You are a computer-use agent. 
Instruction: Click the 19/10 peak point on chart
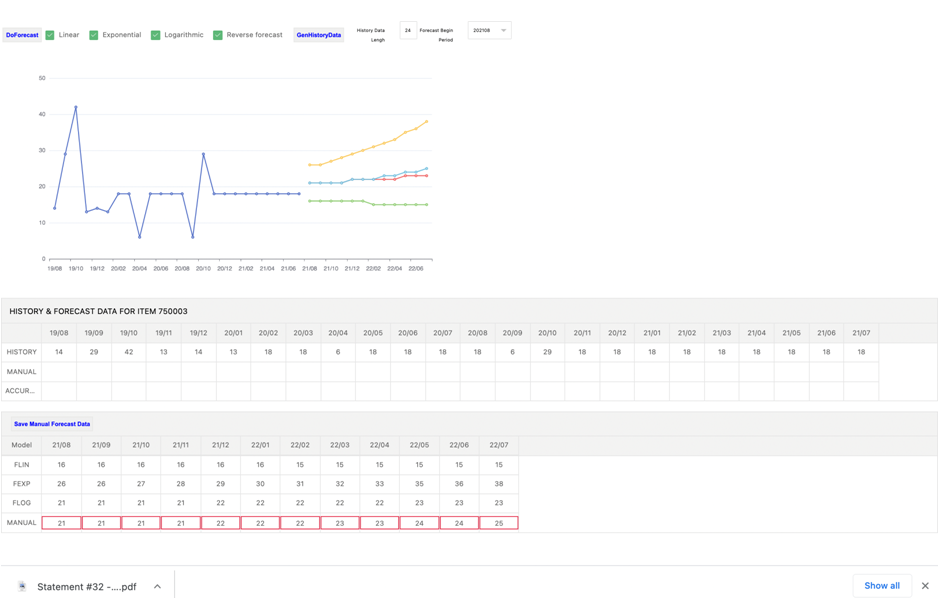pyautogui.click(x=76, y=107)
